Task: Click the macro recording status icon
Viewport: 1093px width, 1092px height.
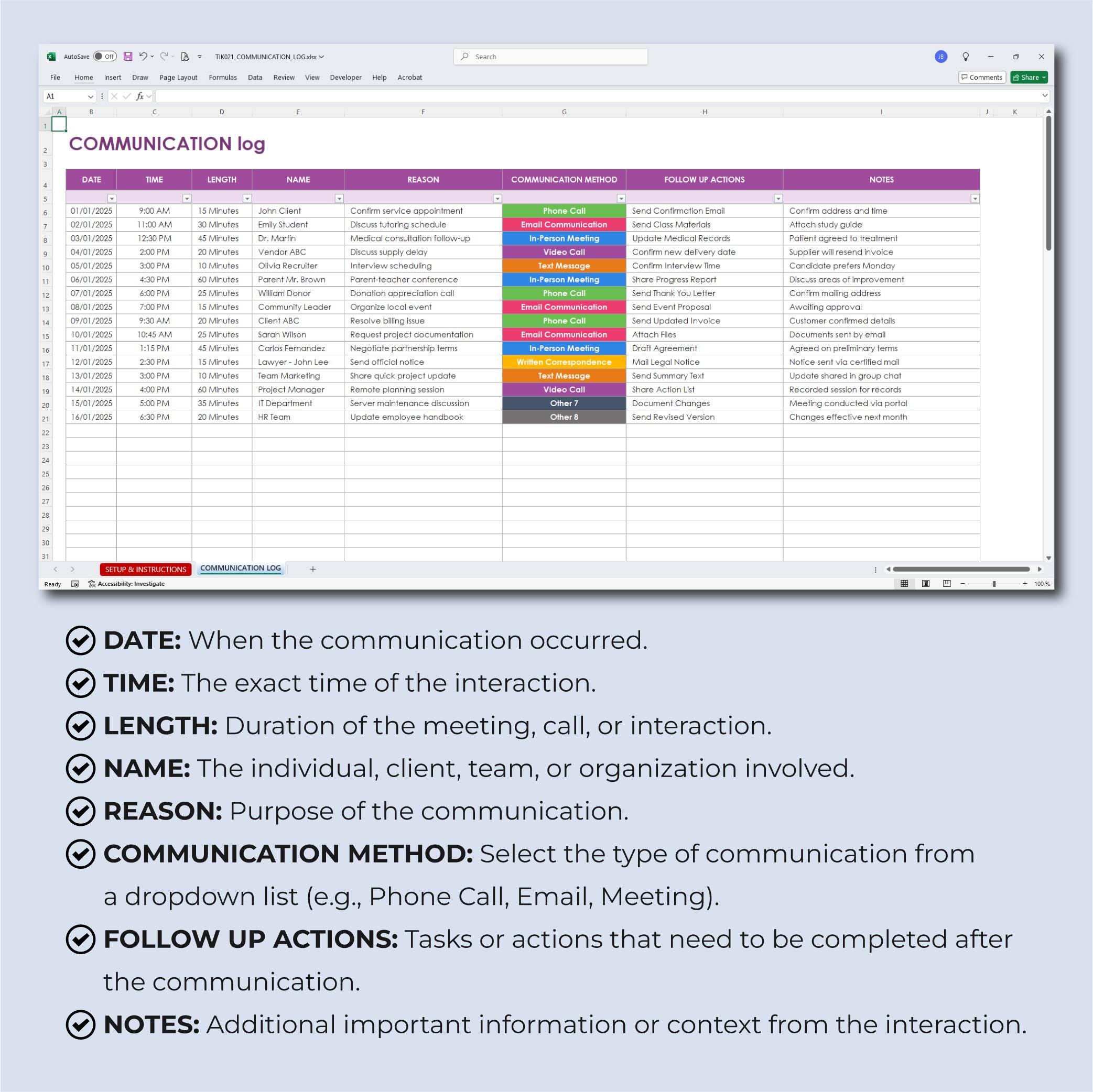Action: coord(74,584)
